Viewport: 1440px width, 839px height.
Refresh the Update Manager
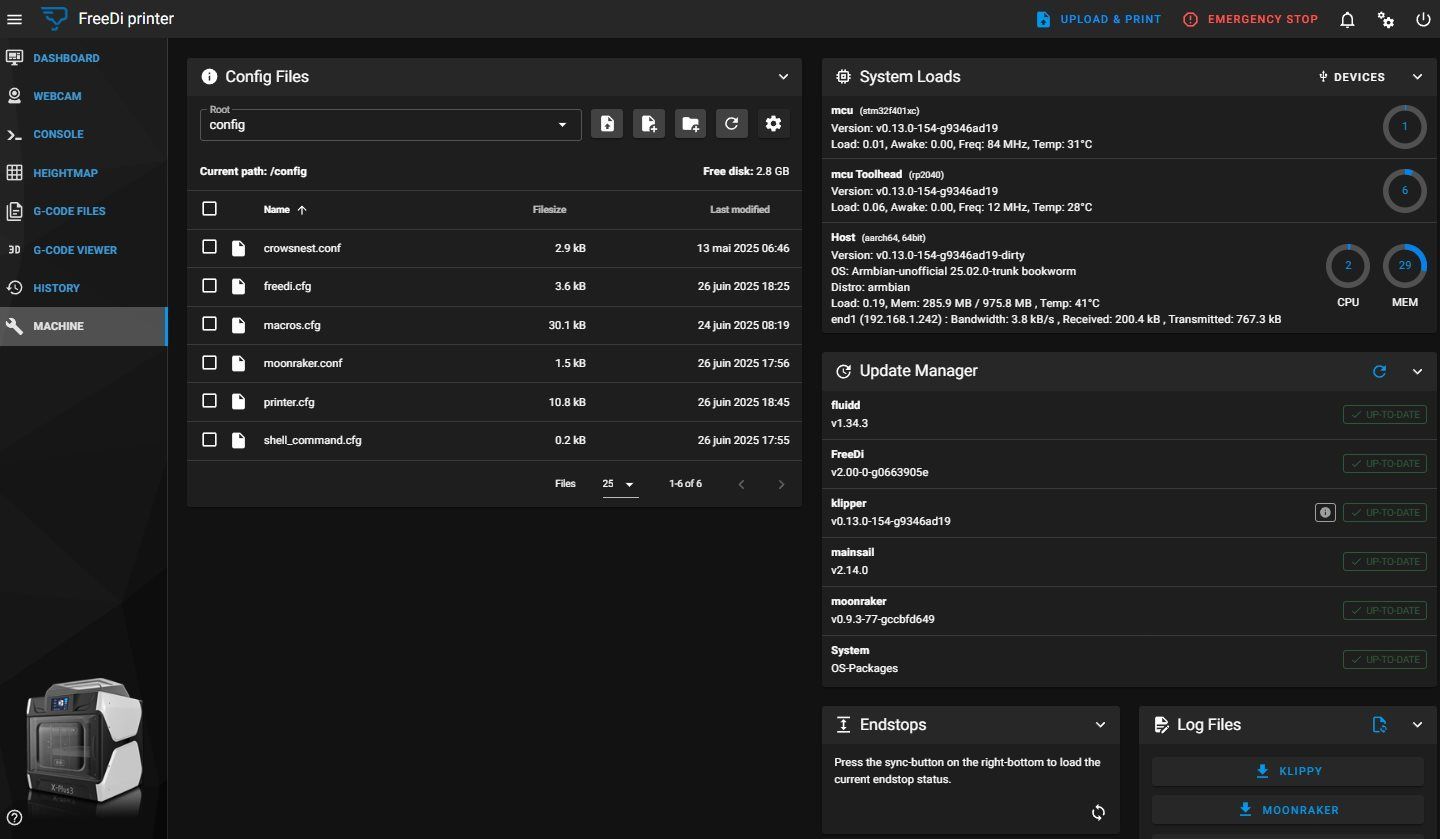pos(1380,371)
